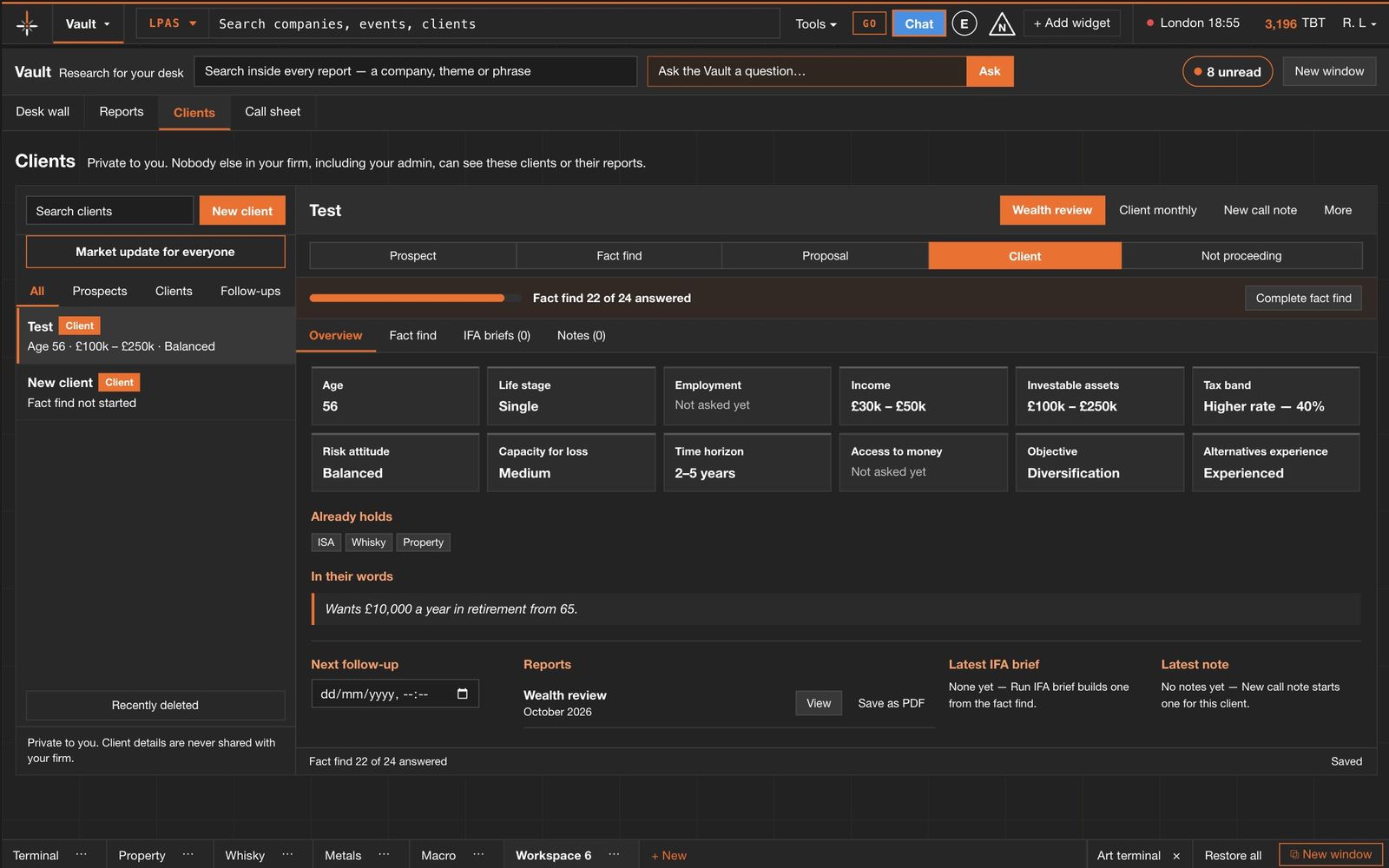Open the IFA briefs (0) tab

point(497,336)
